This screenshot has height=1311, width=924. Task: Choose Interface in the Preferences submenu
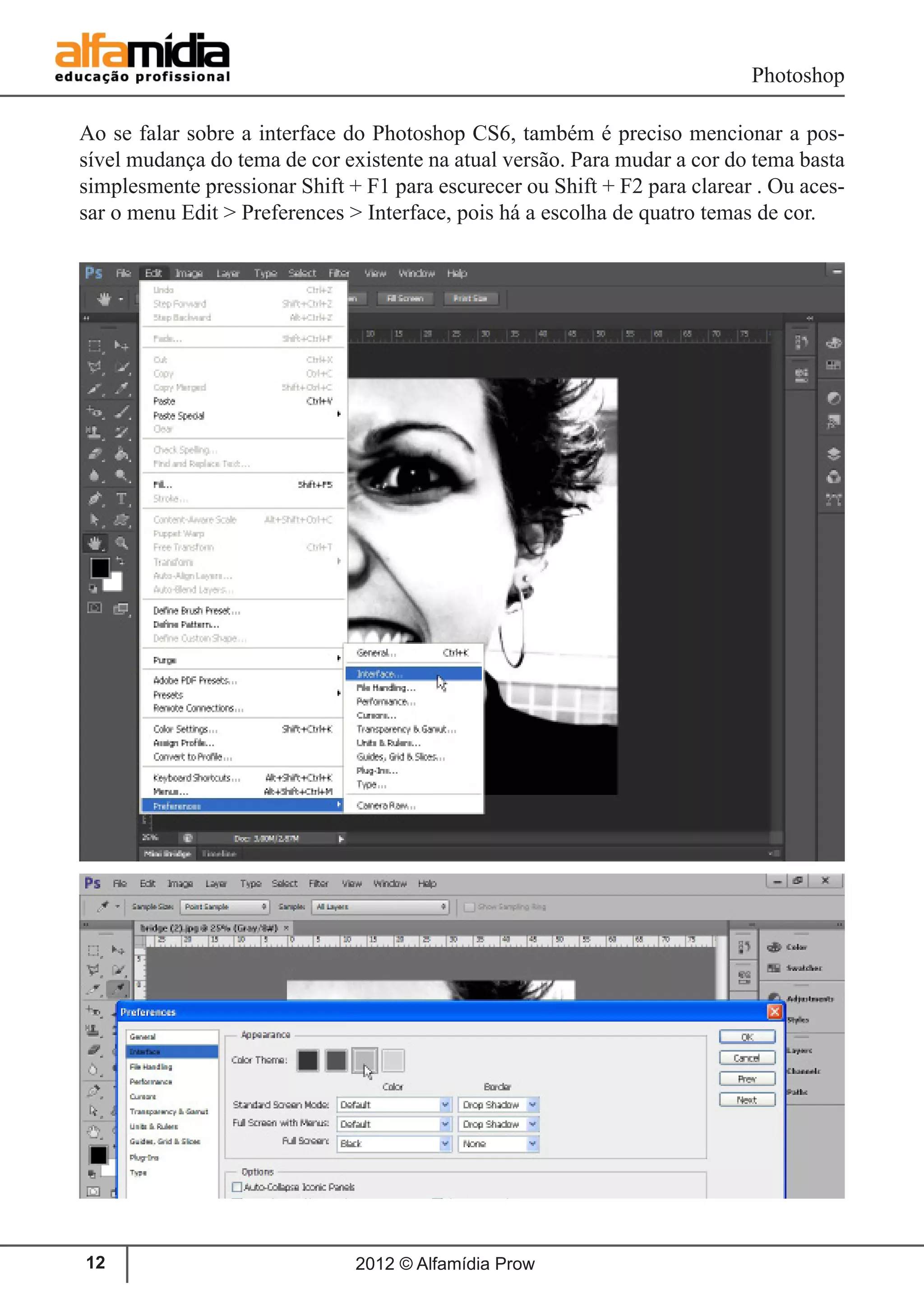coord(413,674)
